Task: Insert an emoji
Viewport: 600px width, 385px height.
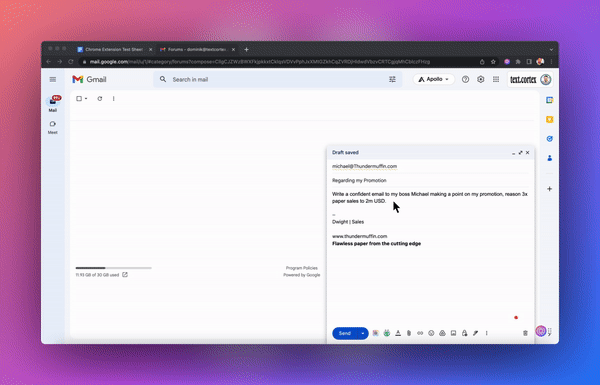Action: point(431,333)
